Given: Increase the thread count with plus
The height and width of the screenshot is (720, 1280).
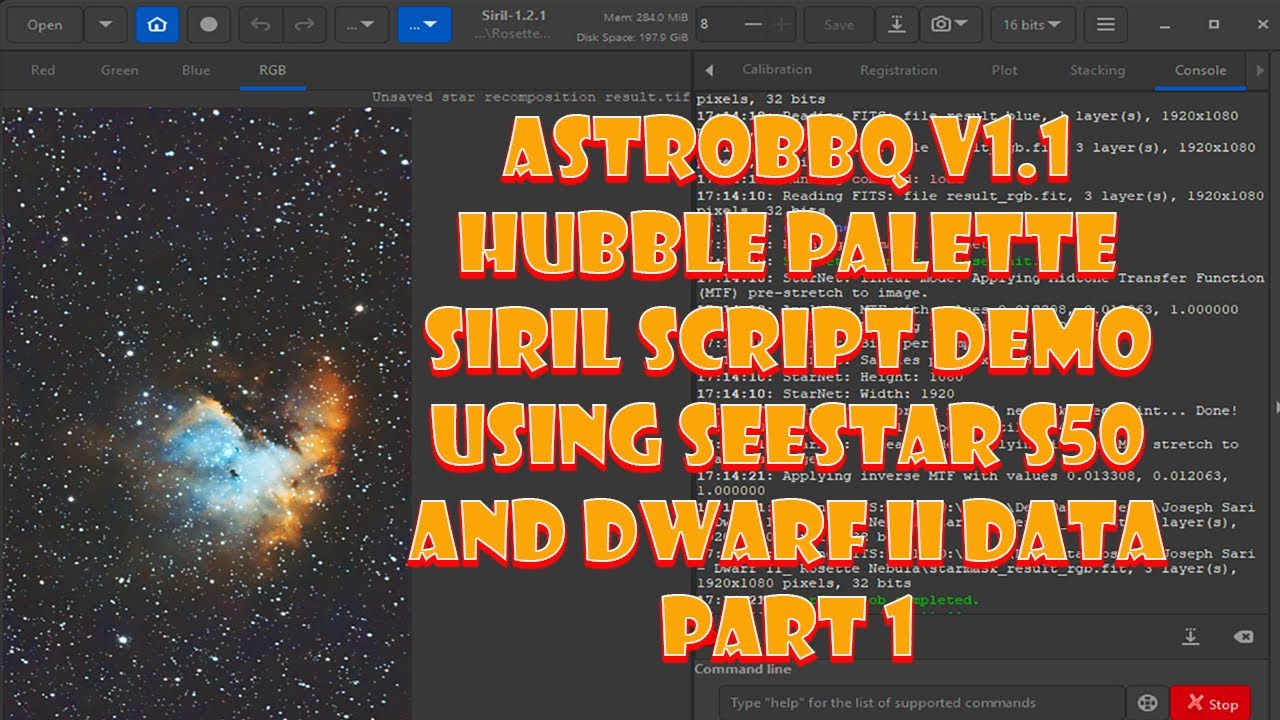Looking at the screenshot, I should [x=783, y=25].
